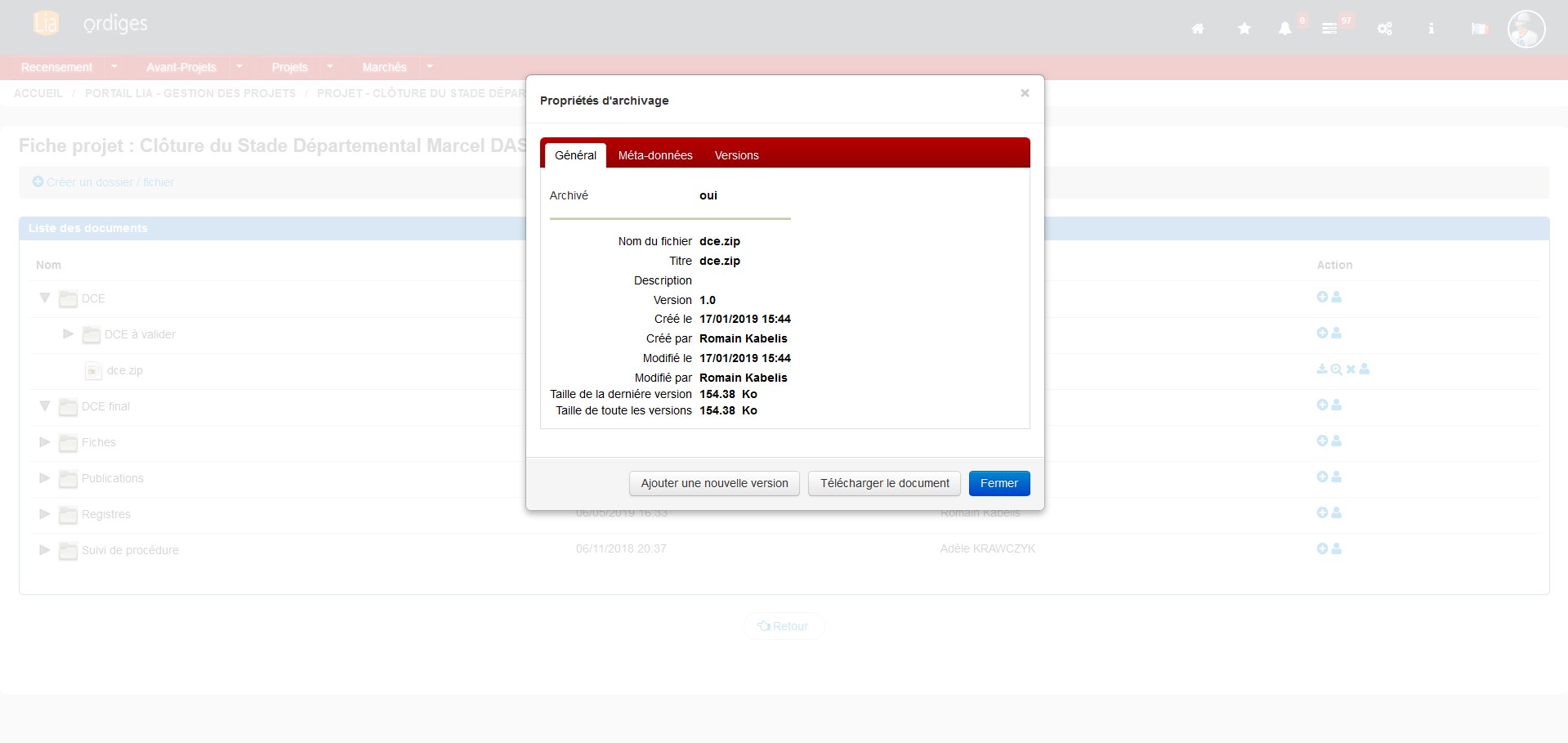
Task: Open the Projets dropdown arrow
Action: pyautogui.click(x=330, y=67)
